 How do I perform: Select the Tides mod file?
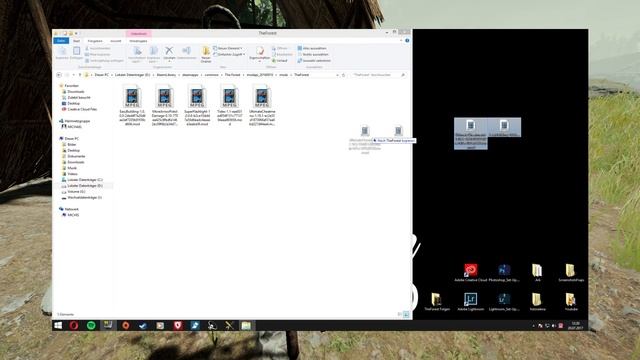click(x=229, y=105)
